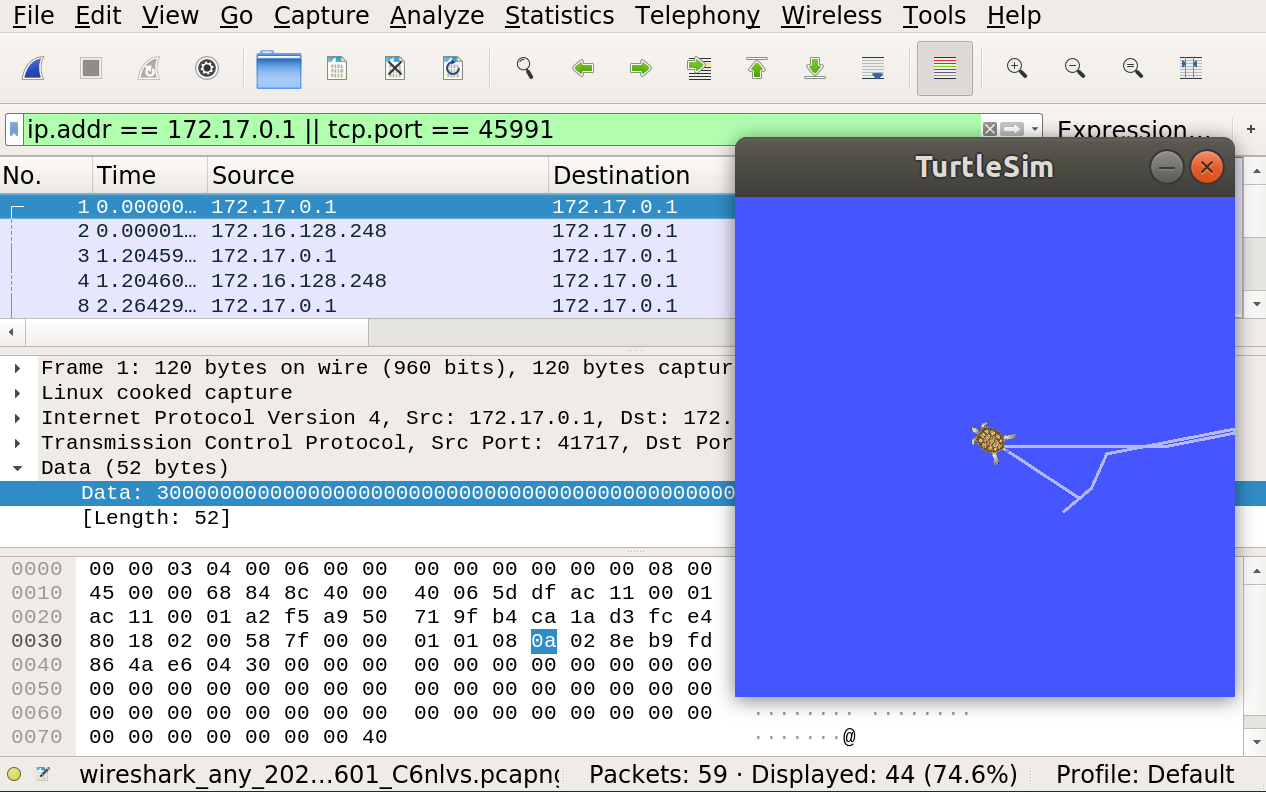This screenshot has height=792, width=1266.
Task: Zoom in on packet text
Action: pos(1017,68)
